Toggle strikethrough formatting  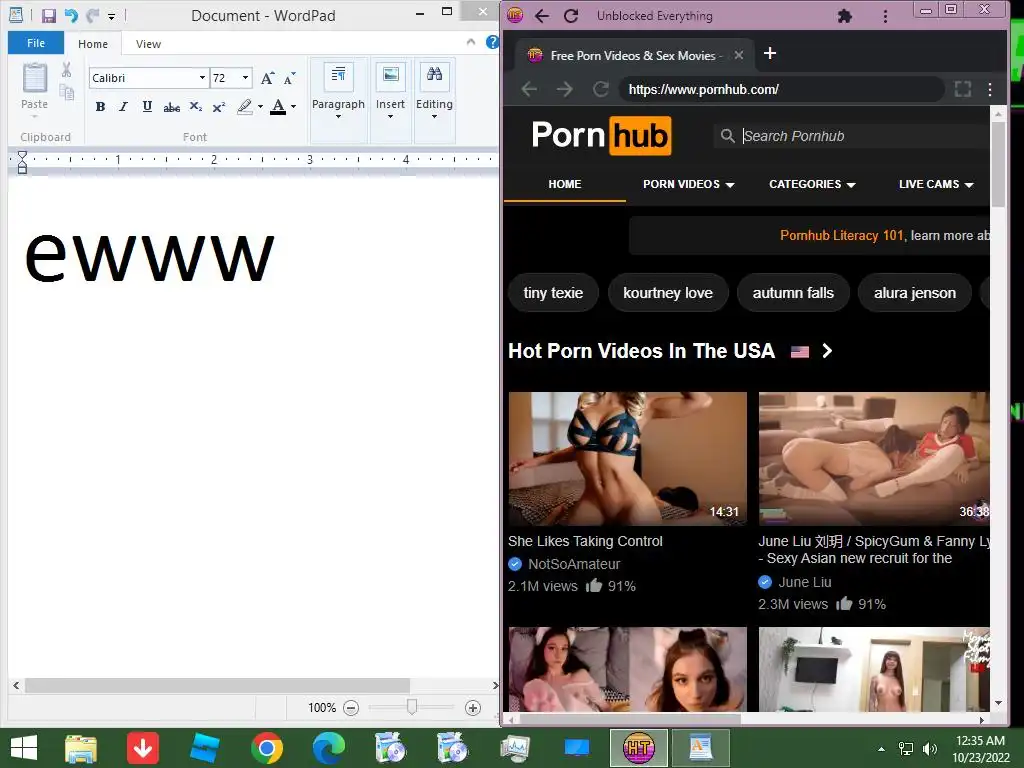[171, 107]
